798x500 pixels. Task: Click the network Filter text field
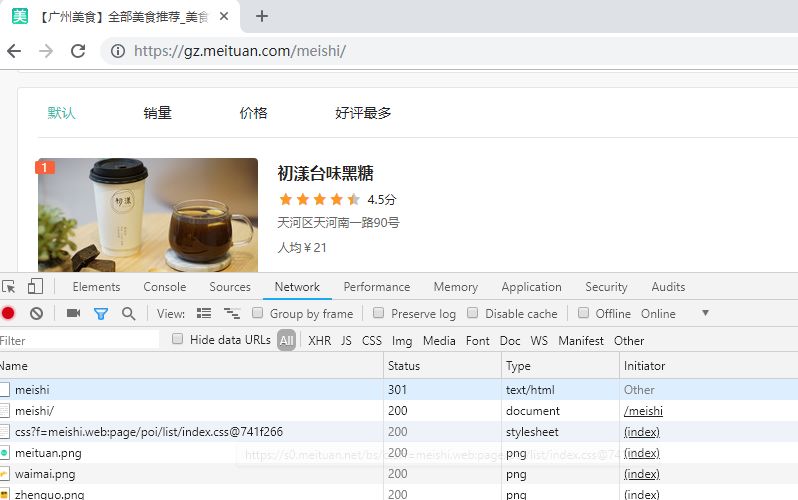[79, 340]
